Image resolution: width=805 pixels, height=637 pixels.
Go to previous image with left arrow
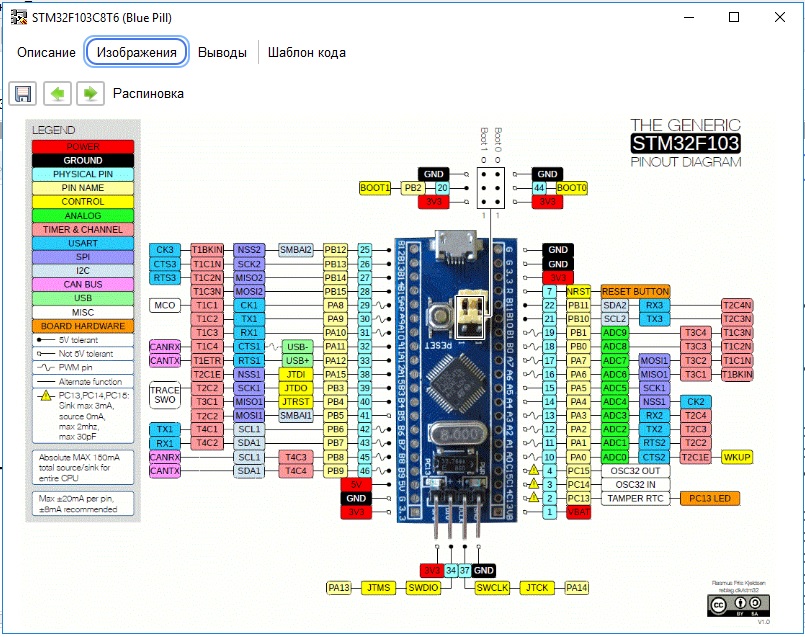[x=57, y=93]
